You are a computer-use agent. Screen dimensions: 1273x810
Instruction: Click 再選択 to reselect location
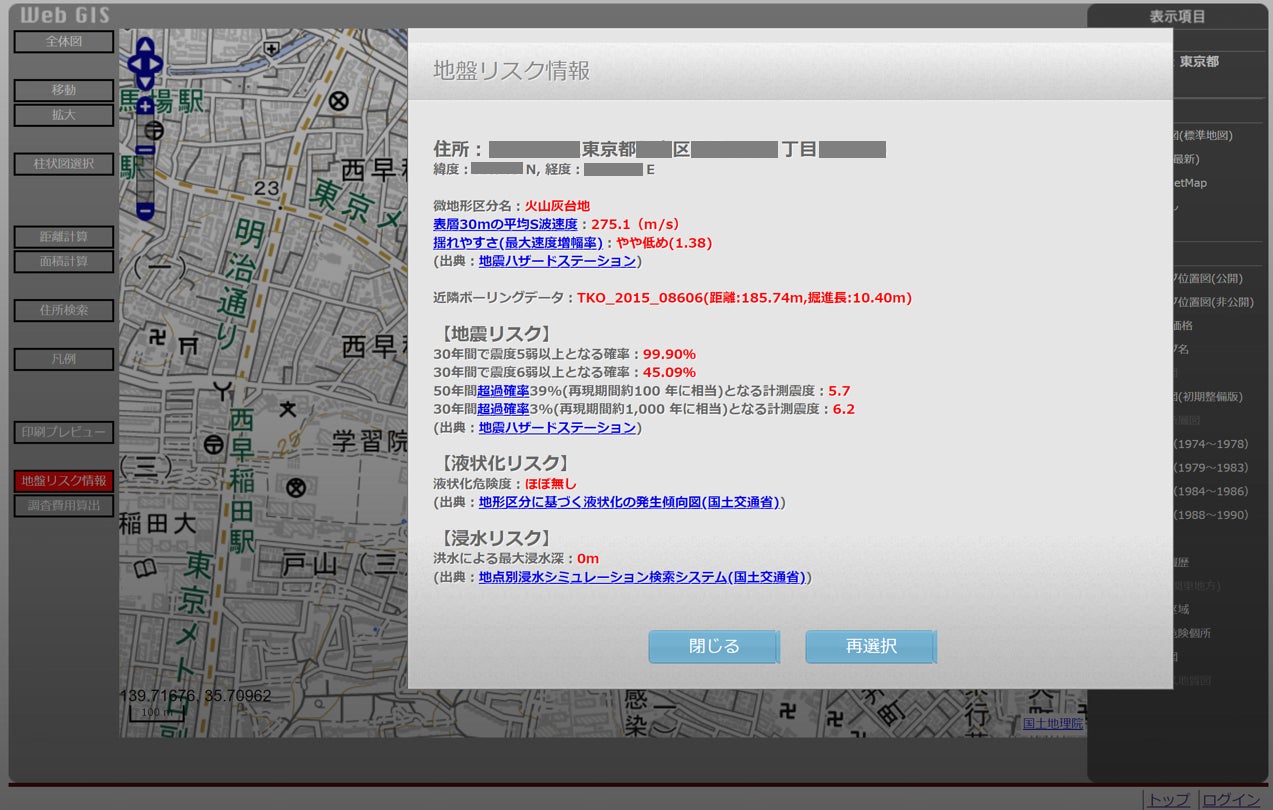click(871, 647)
